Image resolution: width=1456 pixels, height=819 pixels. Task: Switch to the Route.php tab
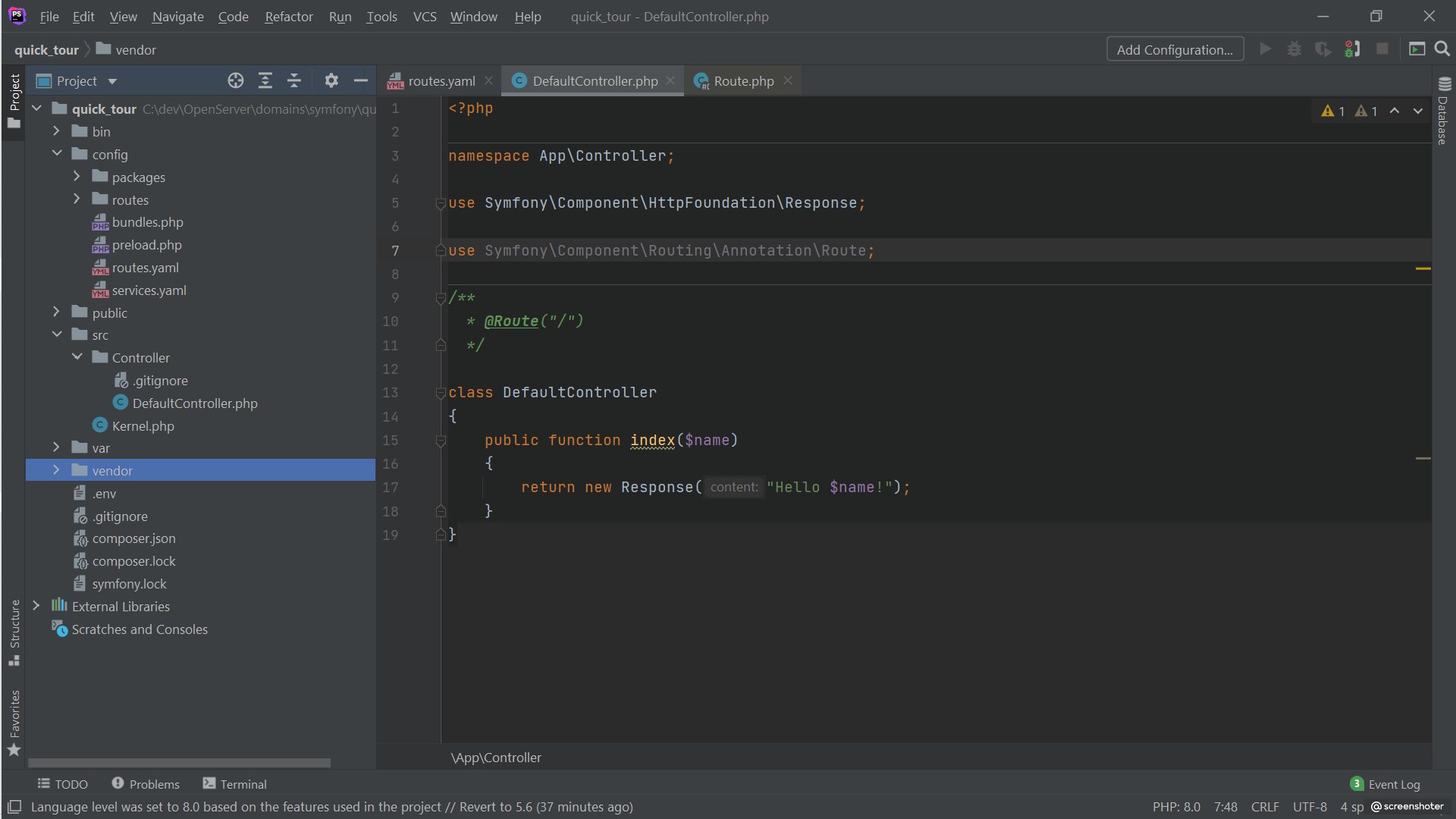click(x=743, y=81)
